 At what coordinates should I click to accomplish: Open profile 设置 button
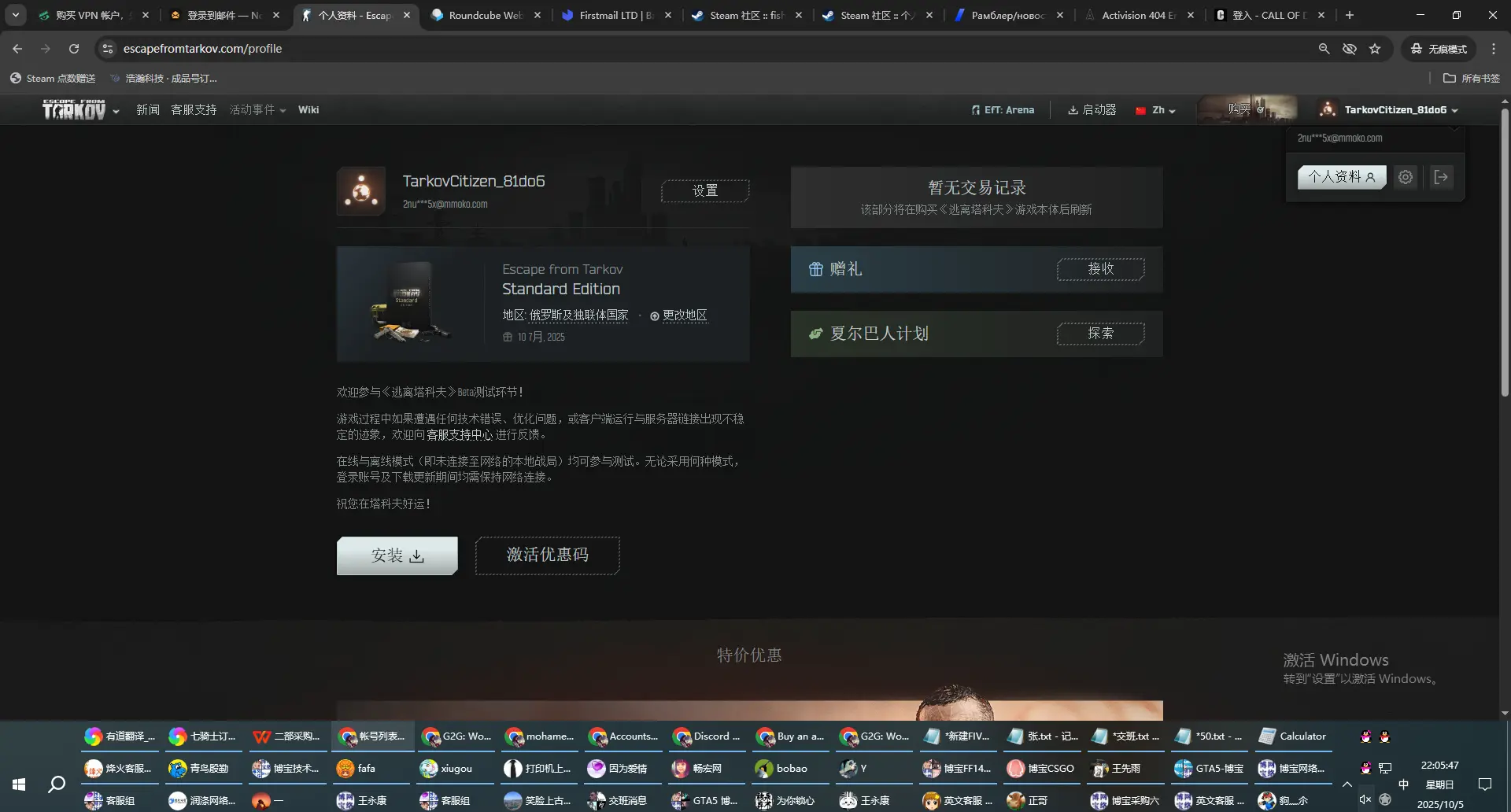tap(705, 190)
